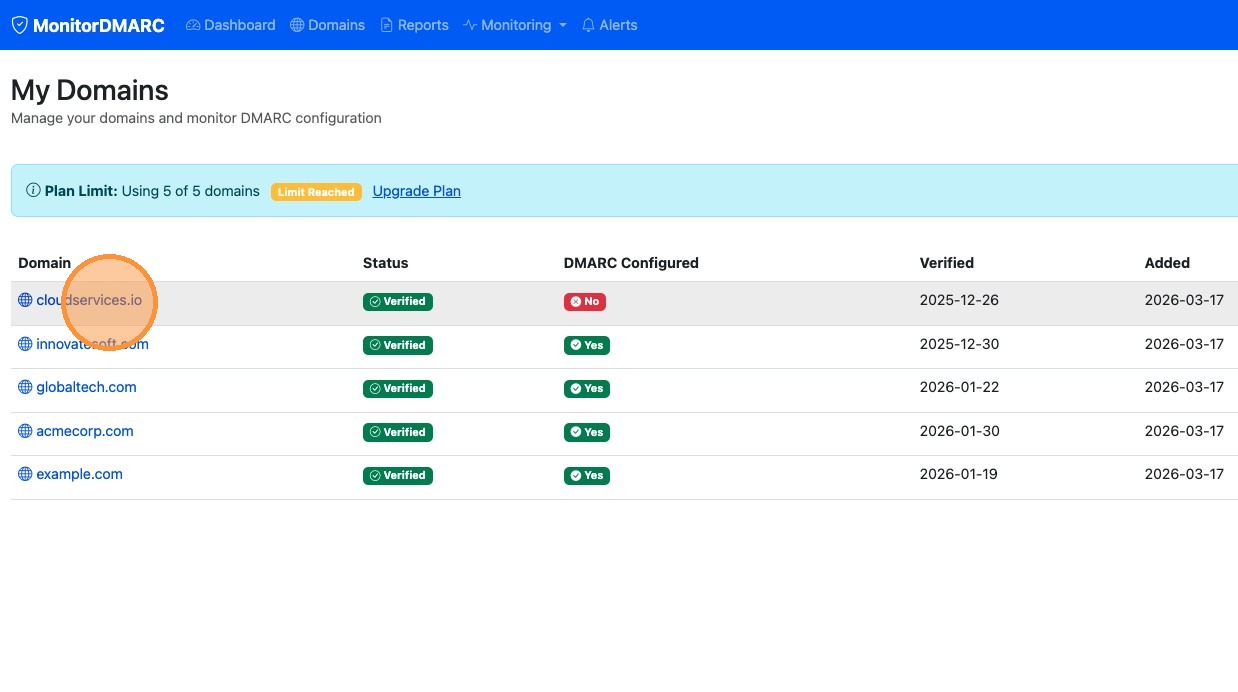Click the Added date in the cloudservices.io row
The image size is (1238, 692).
point(1184,300)
